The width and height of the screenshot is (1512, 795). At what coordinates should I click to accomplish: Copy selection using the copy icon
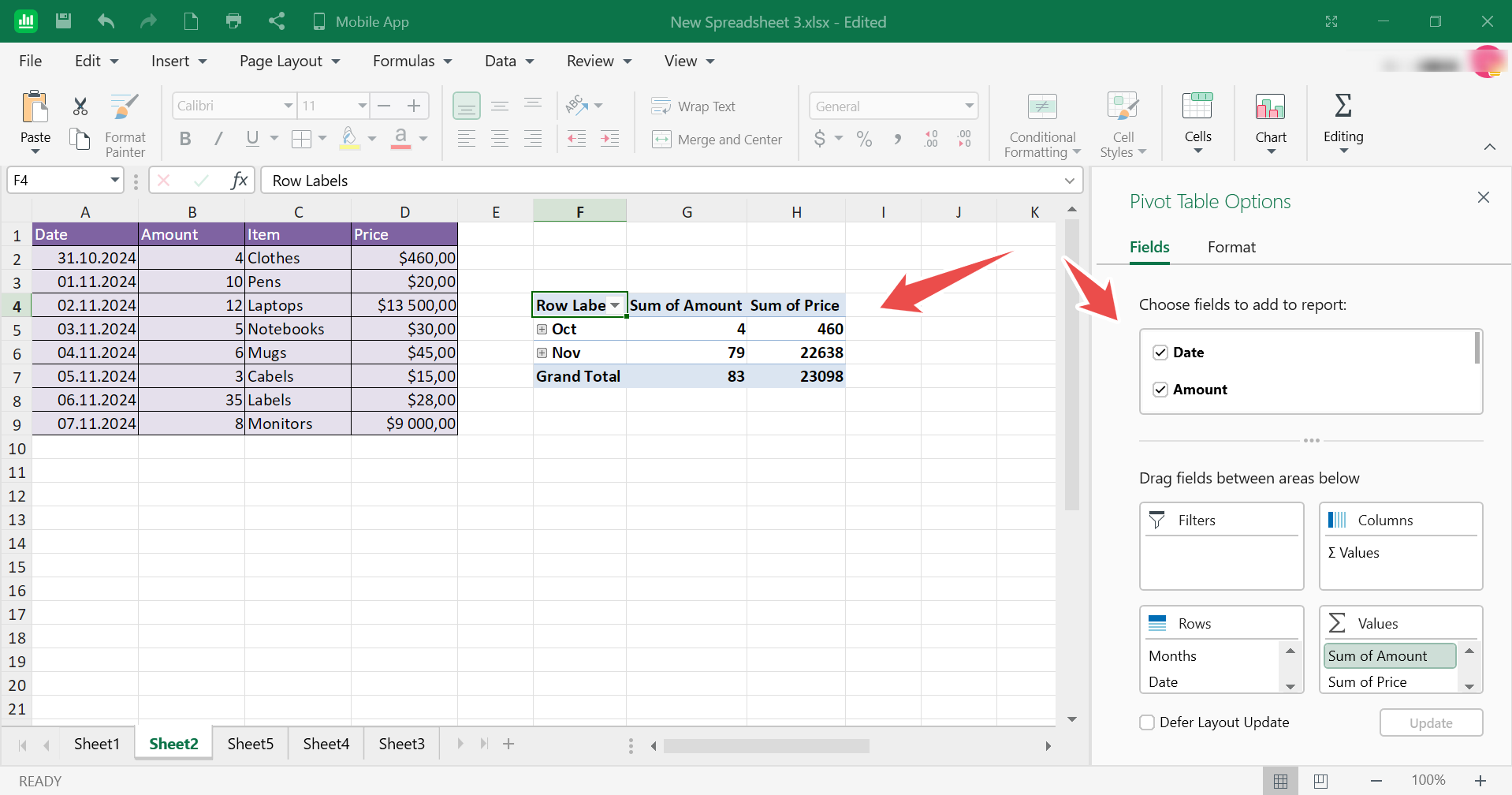[80, 140]
